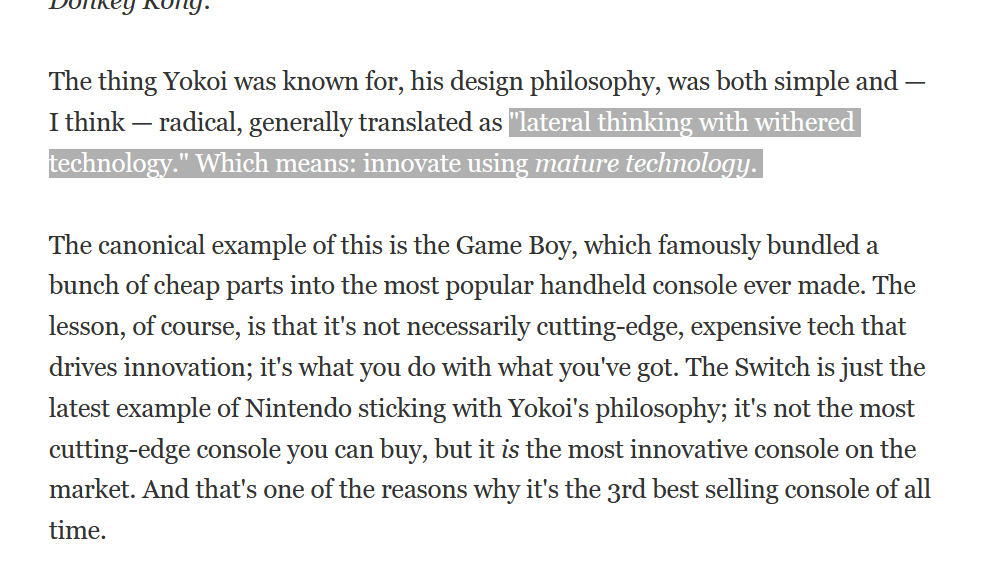
Task: Click the highlighted phrase "lateral thinking with withered"
Action: pyautogui.click(x=682, y=123)
